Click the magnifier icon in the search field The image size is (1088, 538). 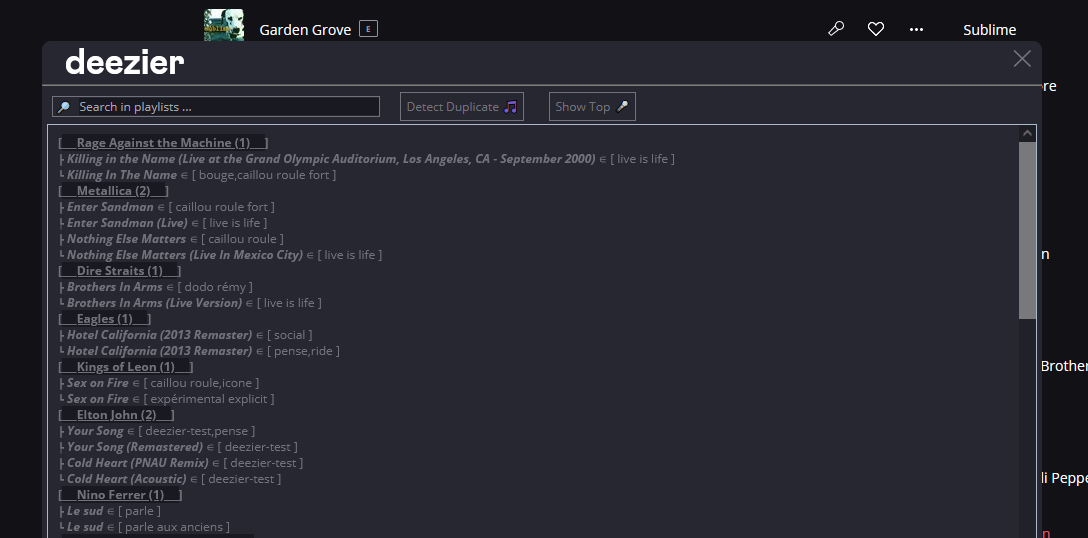tap(64, 107)
